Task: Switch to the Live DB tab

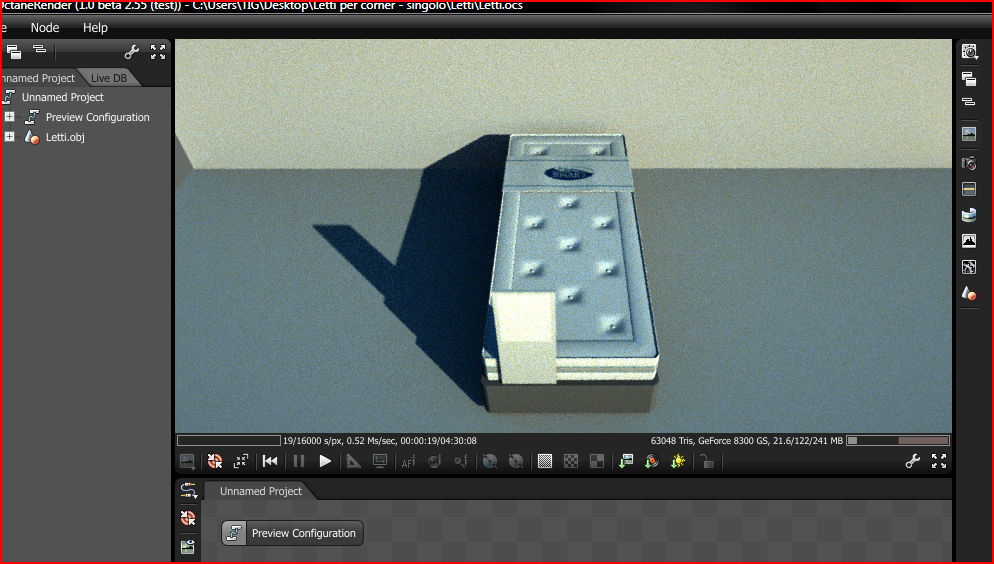Action: pos(108,78)
